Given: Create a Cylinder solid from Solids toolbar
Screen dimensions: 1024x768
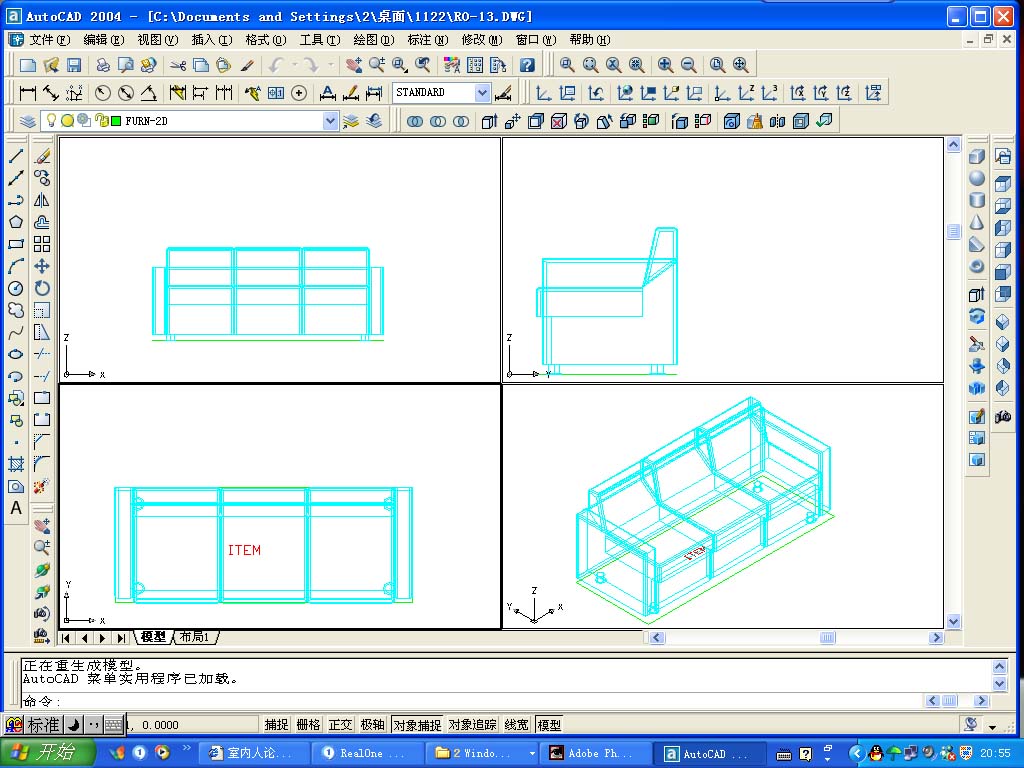Looking at the screenshot, I should [x=977, y=200].
